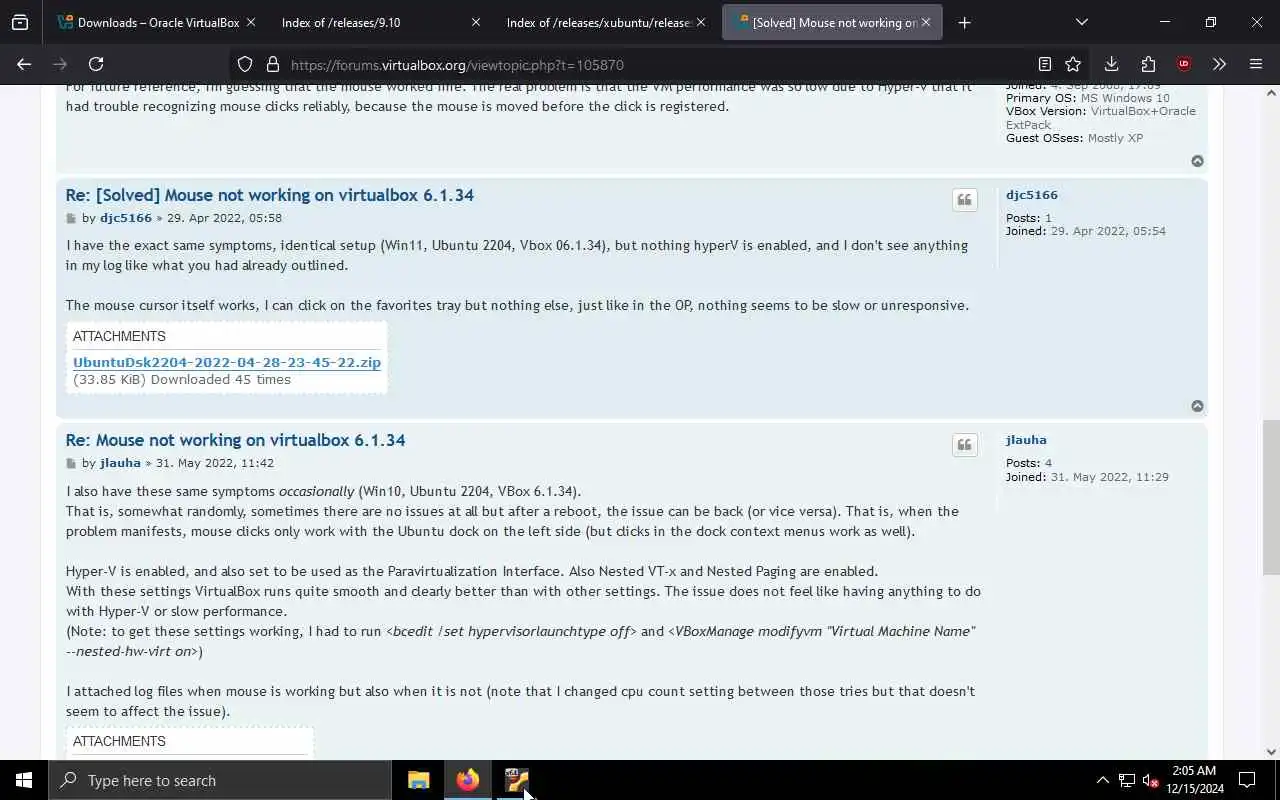Click jlauha's 'Joined: 31. May 2022, 11:29' text
1280x800 pixels.
coord(1087,477)
